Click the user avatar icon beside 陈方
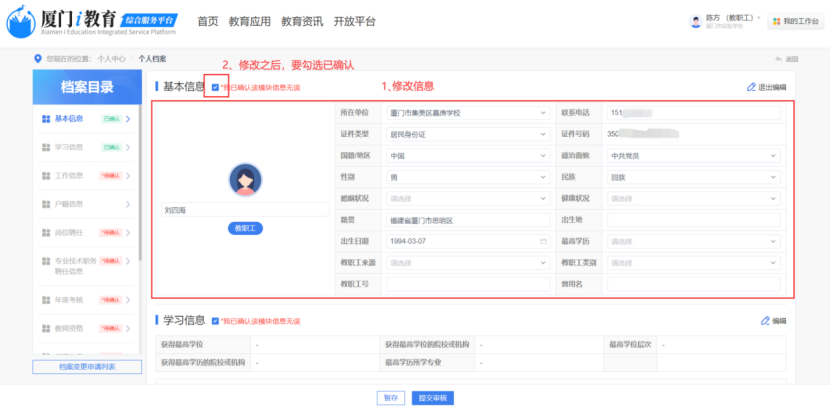The width and height of the screenshot is (831, 409). [696, 21]
